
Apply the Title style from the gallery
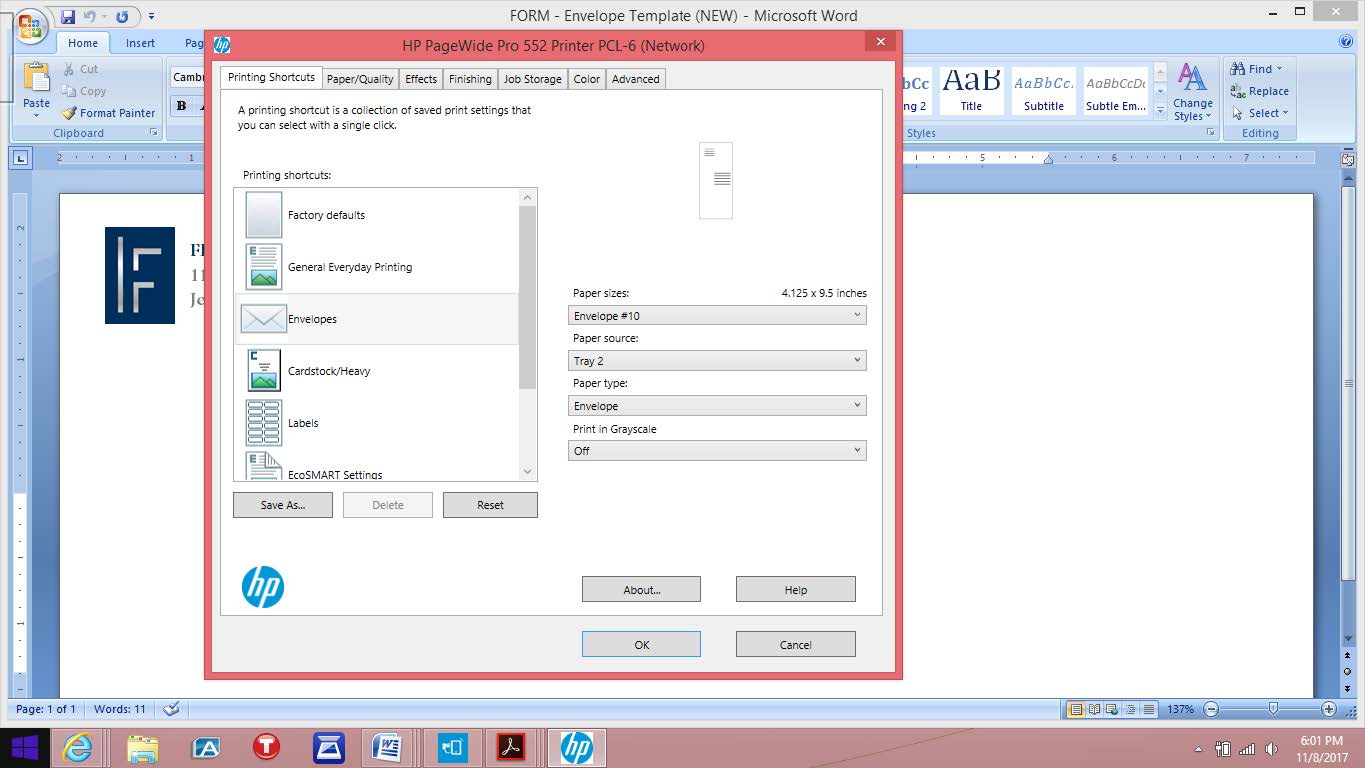pos(971,91)
